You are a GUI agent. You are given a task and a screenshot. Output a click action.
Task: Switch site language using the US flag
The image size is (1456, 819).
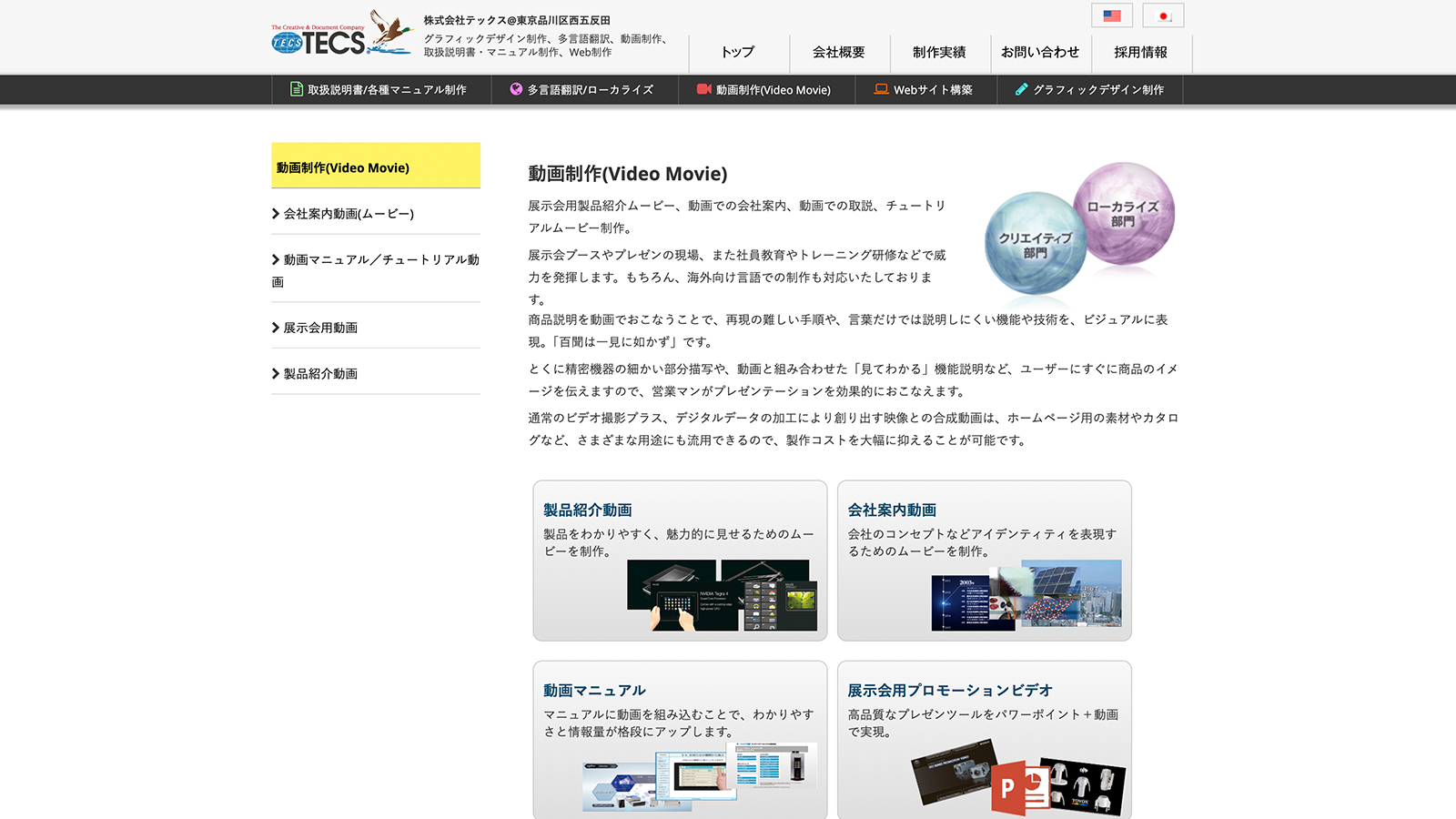tap(1111, 15)
